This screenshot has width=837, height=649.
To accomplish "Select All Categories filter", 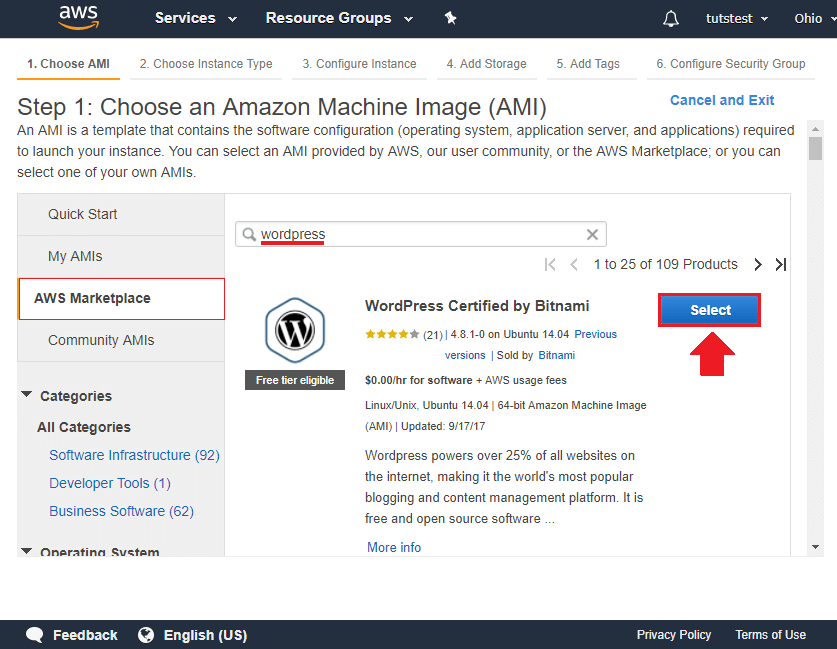I will 84,428.
